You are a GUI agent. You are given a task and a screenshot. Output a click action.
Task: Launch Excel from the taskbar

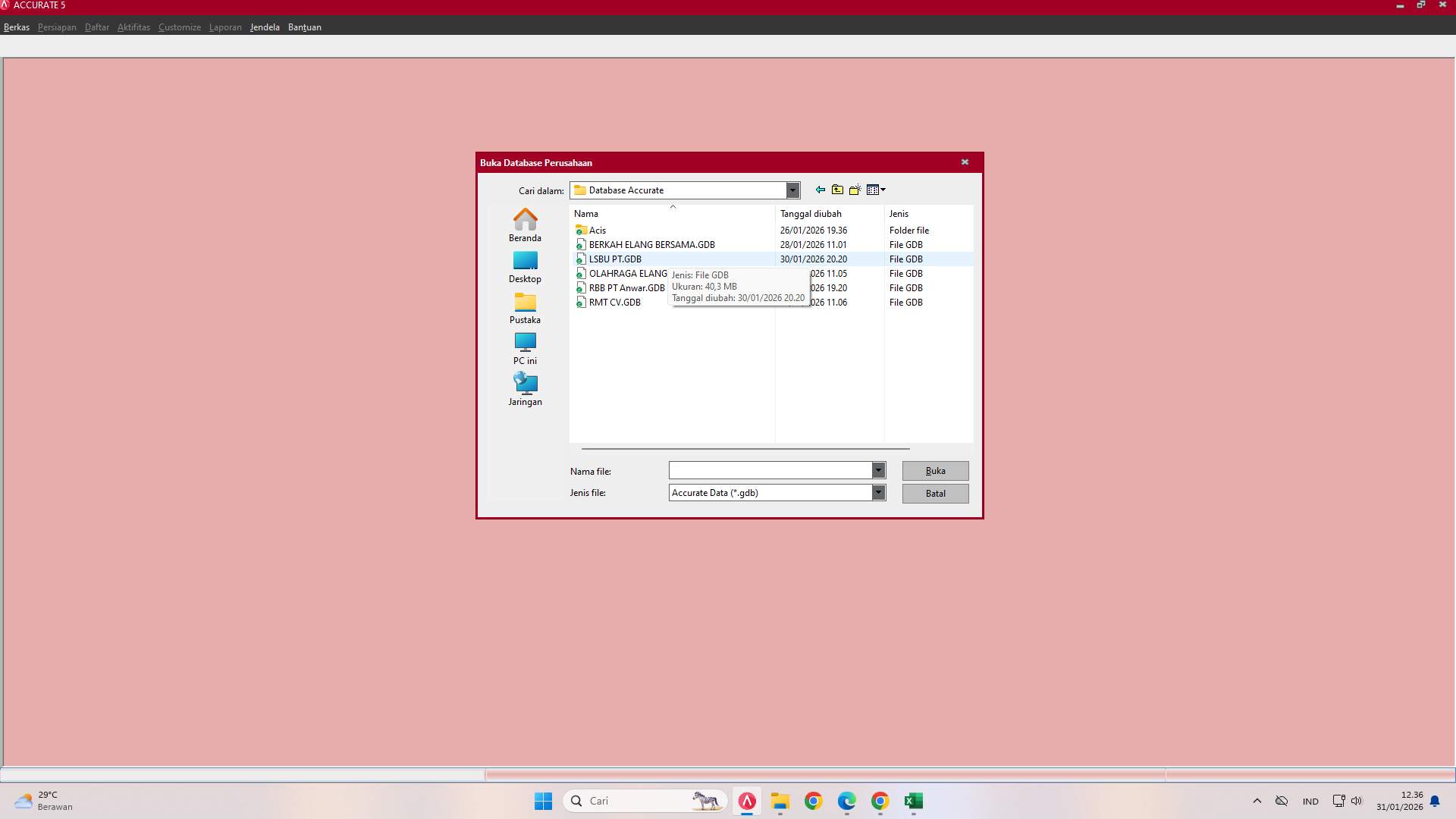coord(914,801)
